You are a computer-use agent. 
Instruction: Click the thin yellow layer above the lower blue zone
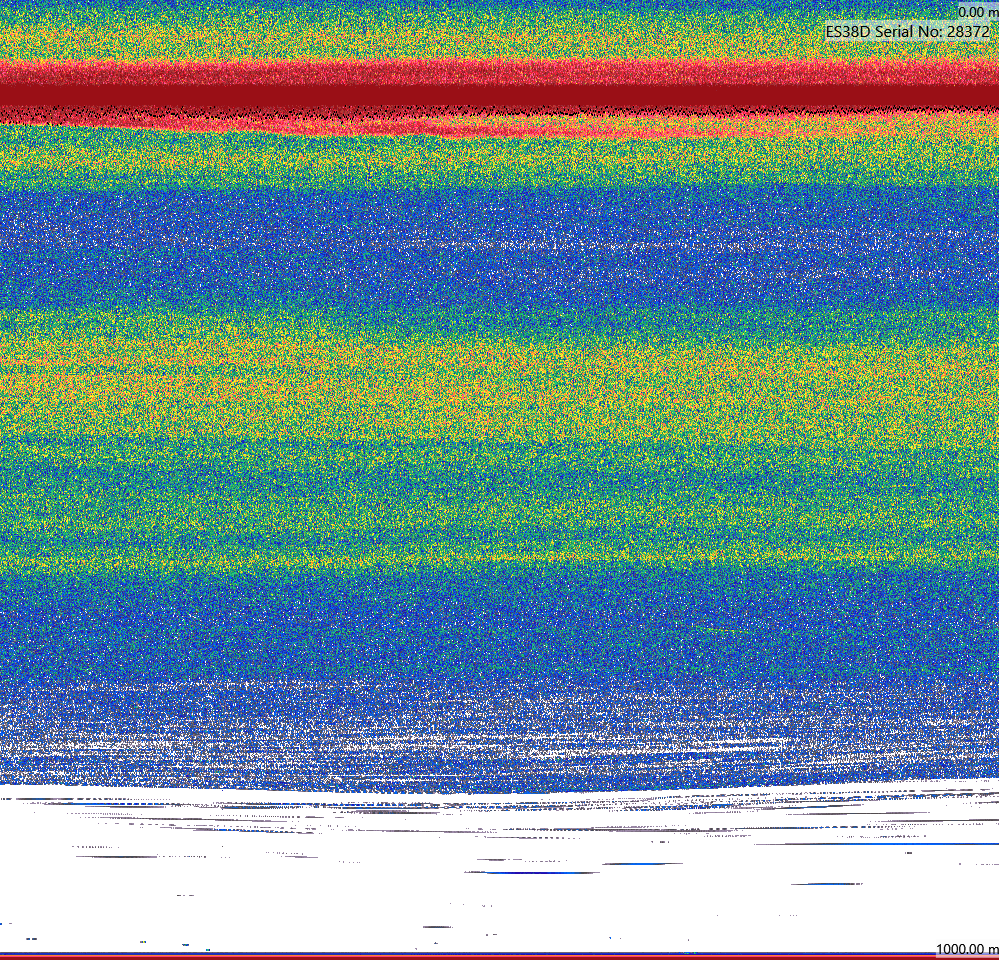click(x=500, y=556)
